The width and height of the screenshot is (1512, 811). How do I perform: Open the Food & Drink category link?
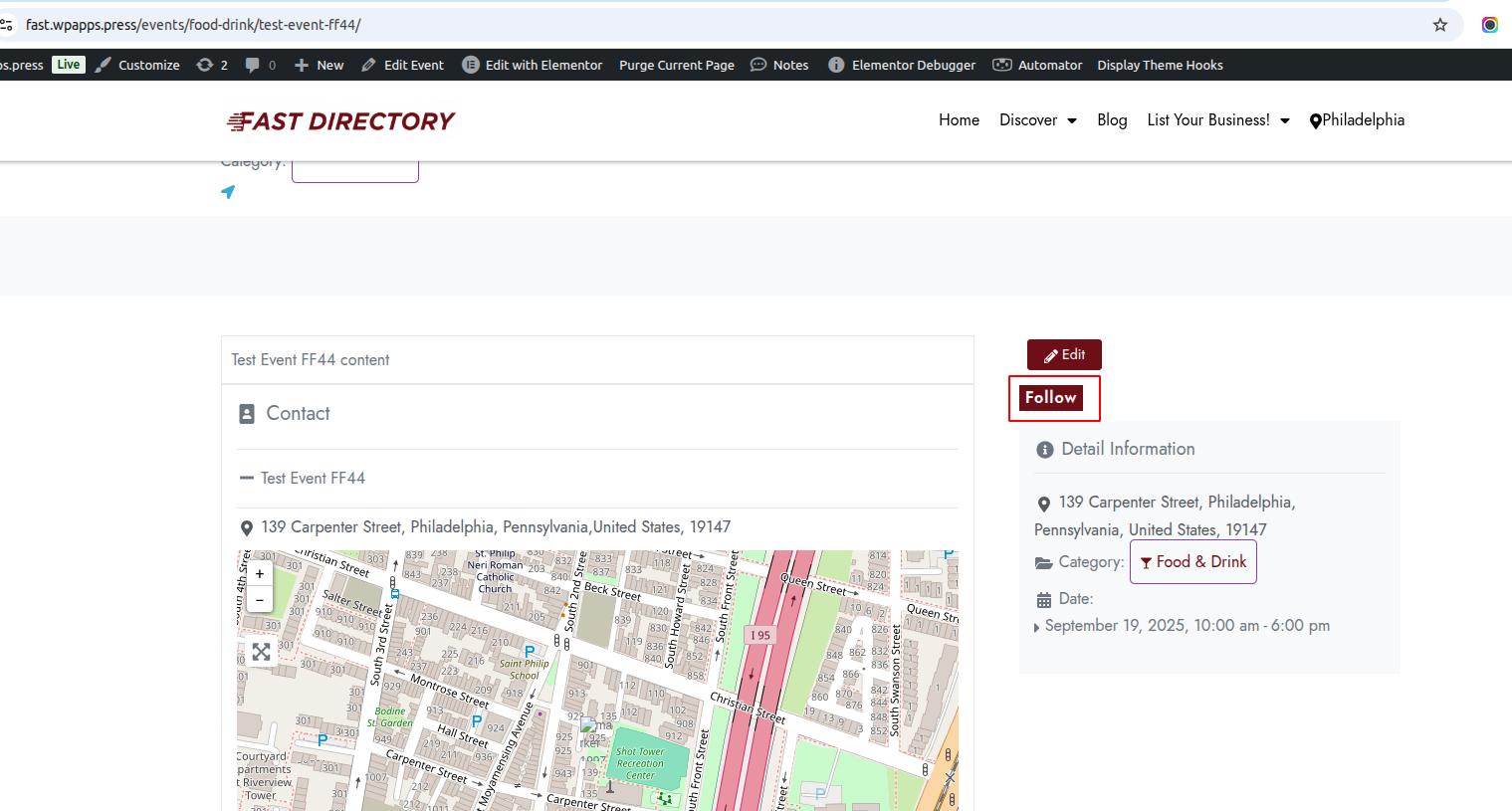(x=1192, y=562)
